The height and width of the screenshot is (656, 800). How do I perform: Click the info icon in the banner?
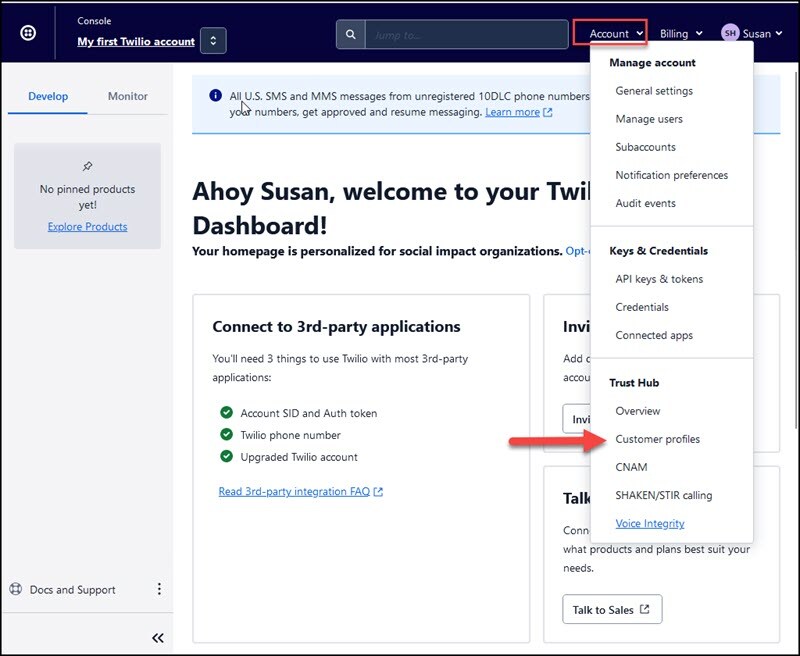215,95
